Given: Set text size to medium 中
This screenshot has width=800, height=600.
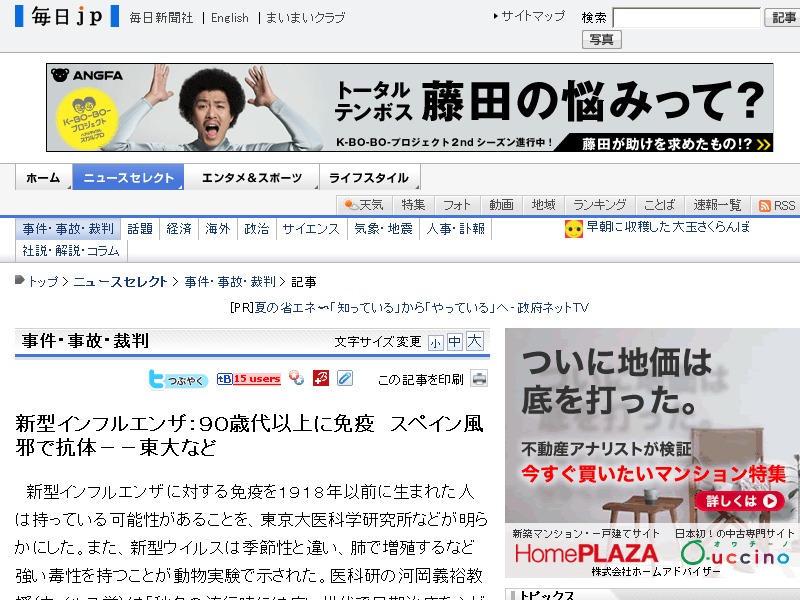Looking at the screenshot, I should pos(455,341).
